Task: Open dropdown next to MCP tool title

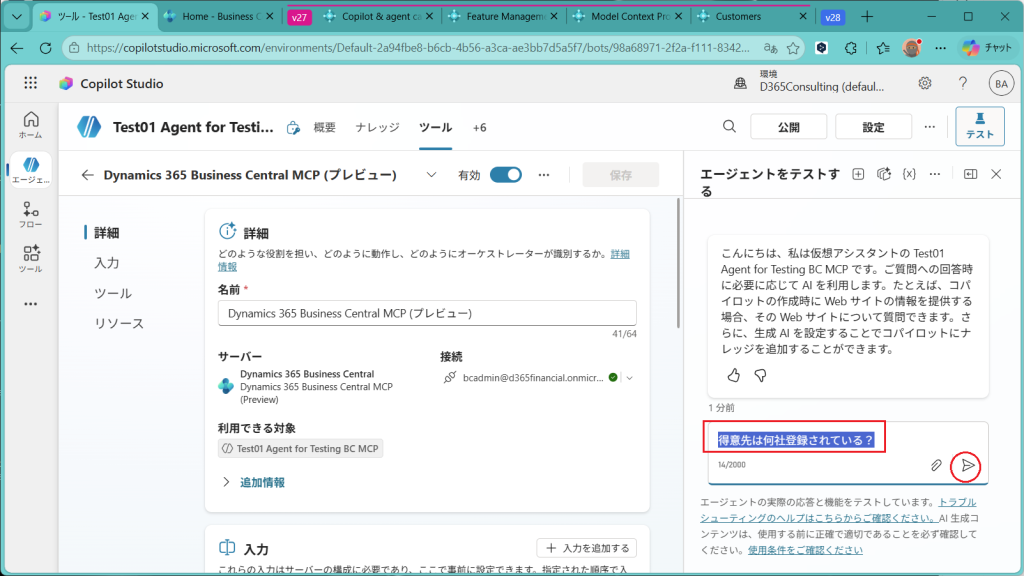Action: (x=431, y=174)
